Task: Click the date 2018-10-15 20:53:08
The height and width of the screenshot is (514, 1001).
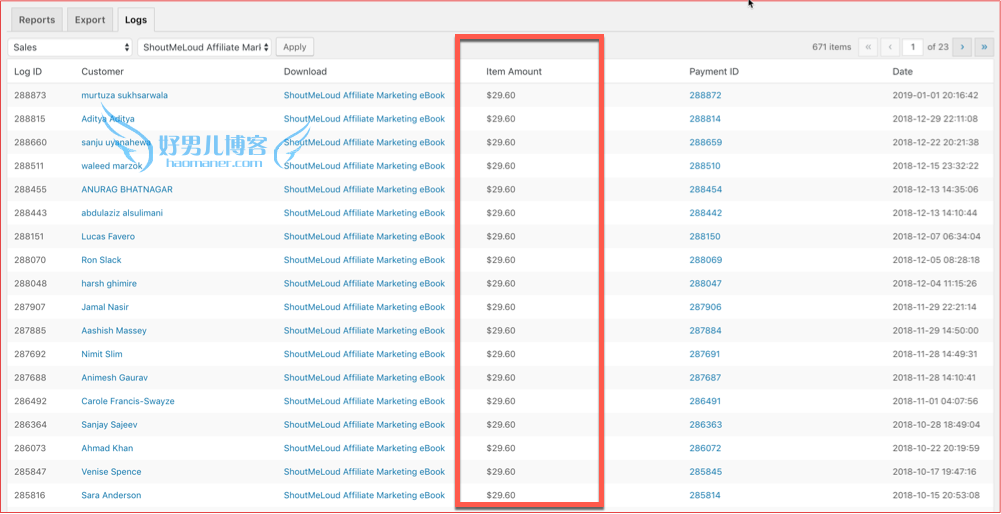Action: point(936,495)
